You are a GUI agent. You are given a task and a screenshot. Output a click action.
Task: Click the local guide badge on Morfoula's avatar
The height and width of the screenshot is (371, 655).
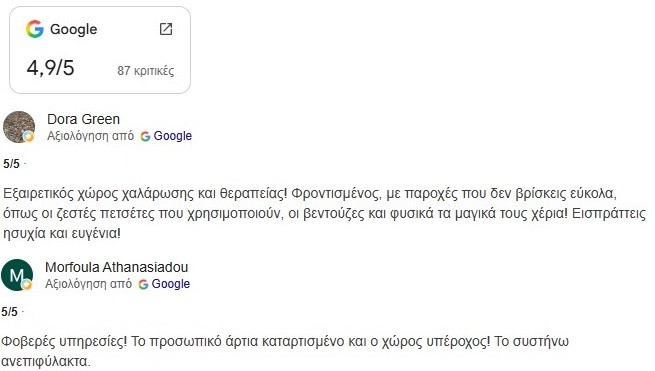(27, 284)
